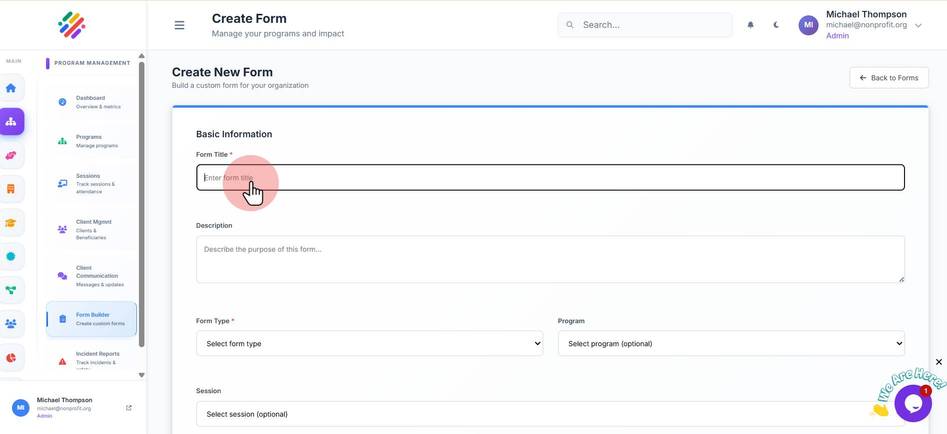
Task: Open Programs in sidebar menu
Action: [91, 141]
